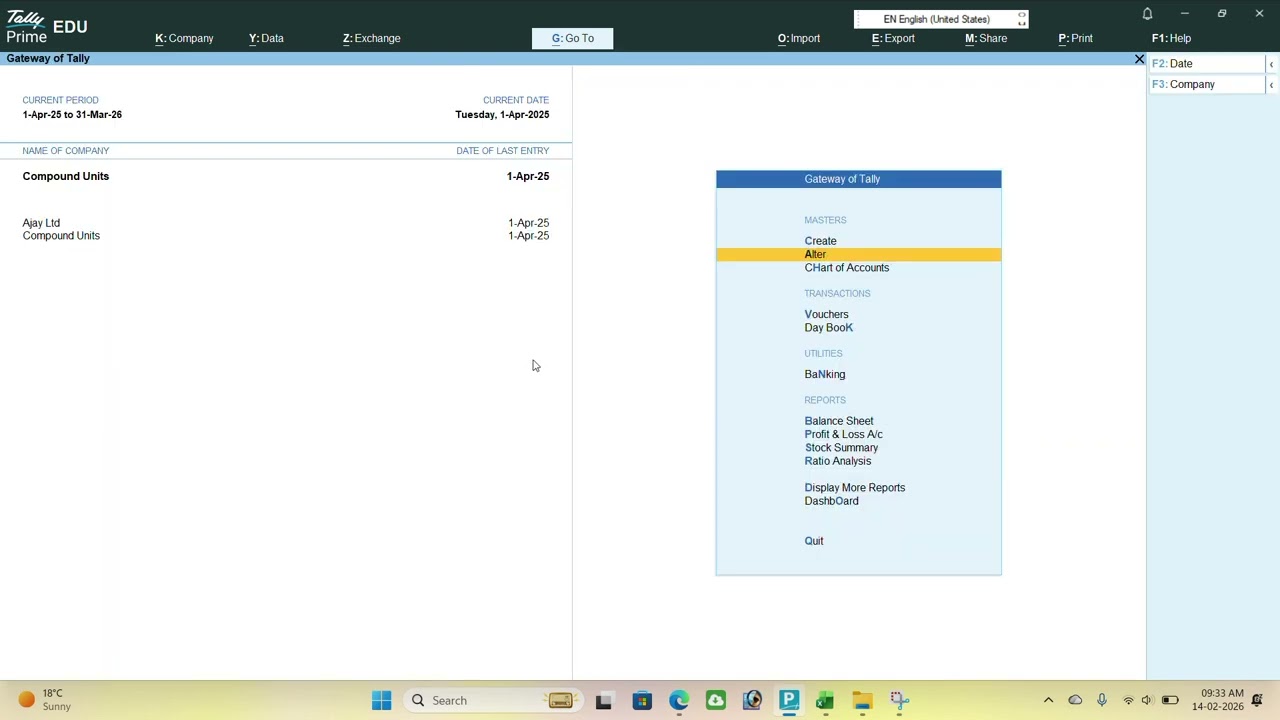Open the Dashboard
Screen dimensions: 1280x720
pos(831,501)
